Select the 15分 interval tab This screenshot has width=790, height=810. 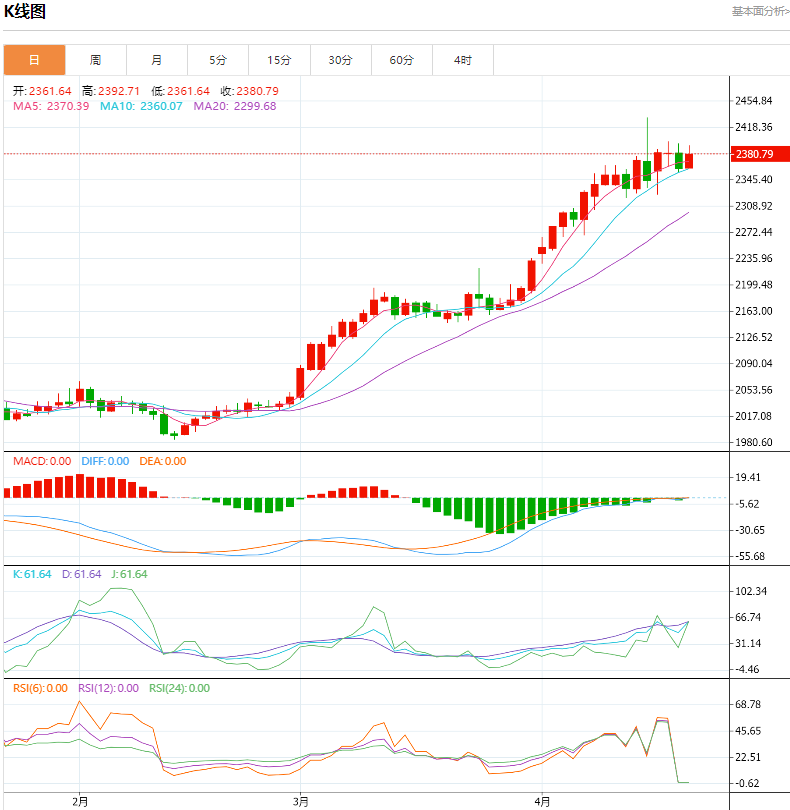[x=279, y=60]
